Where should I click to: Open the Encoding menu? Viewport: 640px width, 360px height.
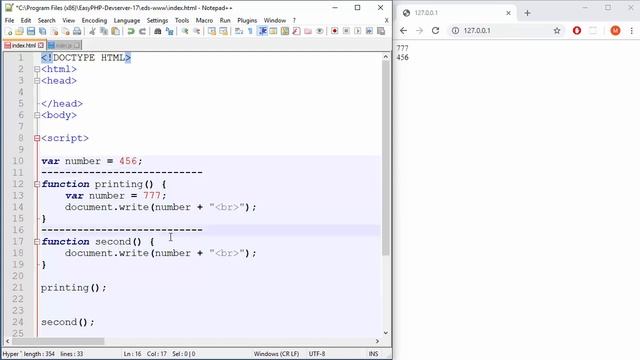click(94, 20)
